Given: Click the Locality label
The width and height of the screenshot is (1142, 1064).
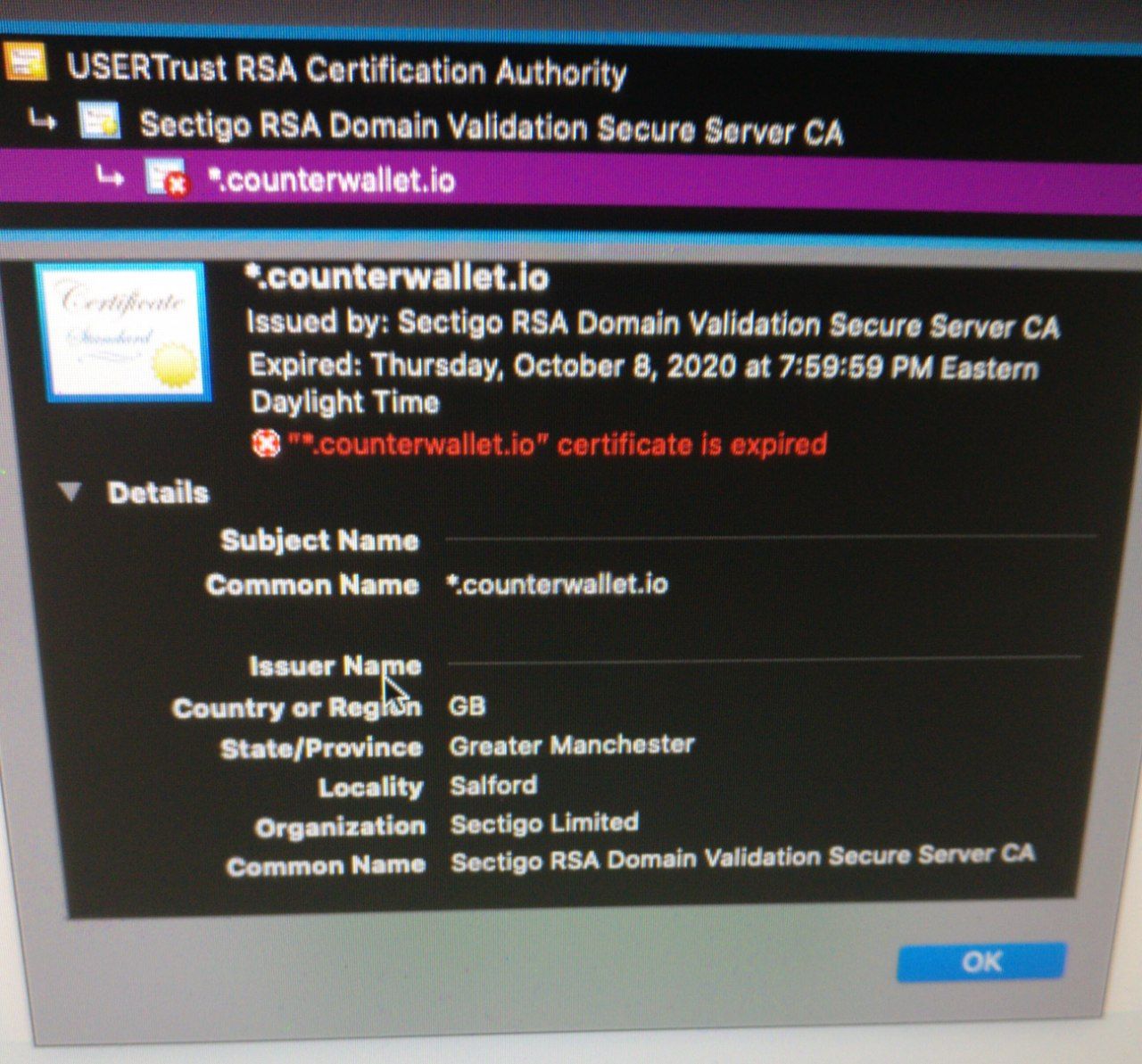Looking at the screenshot, I should point(370,787).
